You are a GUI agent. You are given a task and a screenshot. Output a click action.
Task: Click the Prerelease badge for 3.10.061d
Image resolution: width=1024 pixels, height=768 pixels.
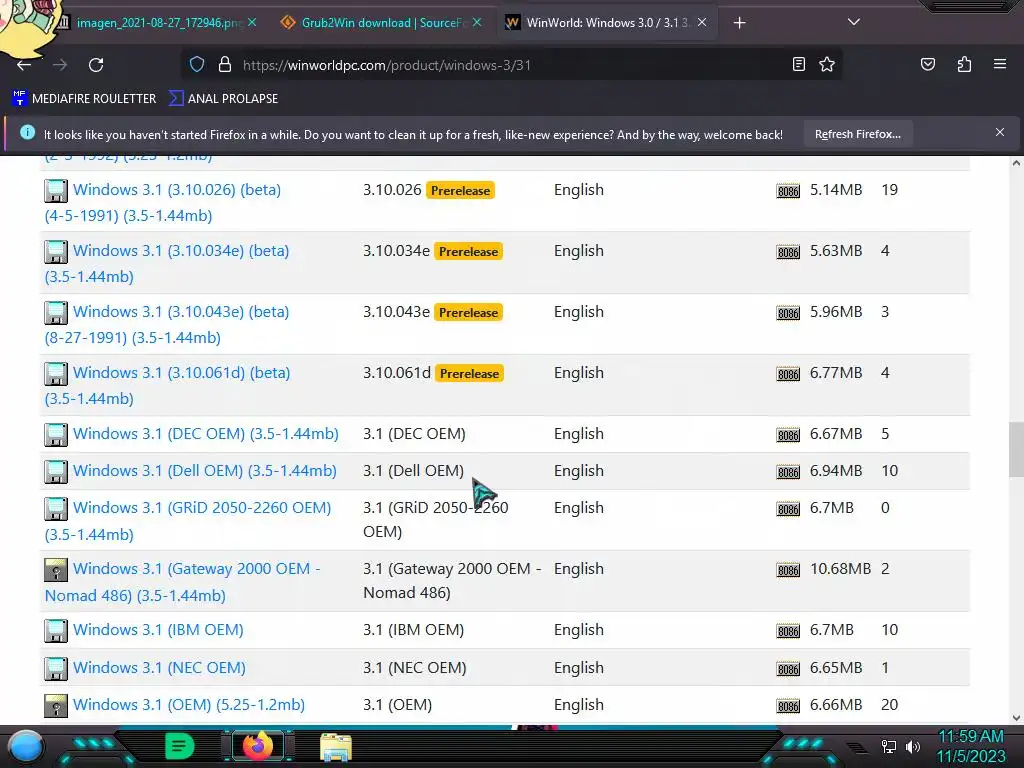[x=470, y=374]
